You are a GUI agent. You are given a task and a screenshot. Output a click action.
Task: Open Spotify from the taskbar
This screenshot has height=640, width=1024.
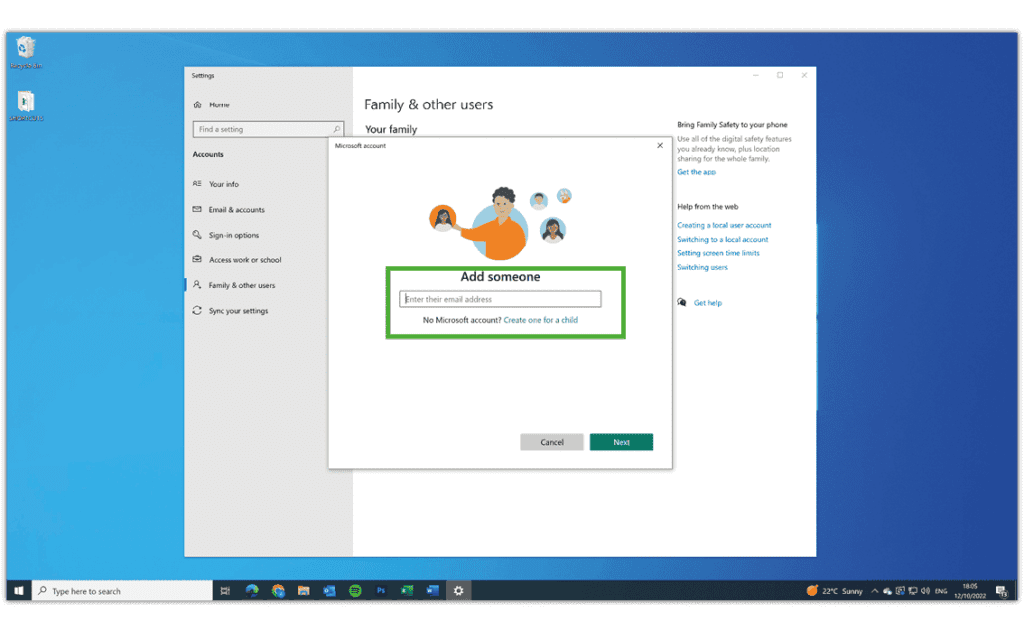(356, 590)
